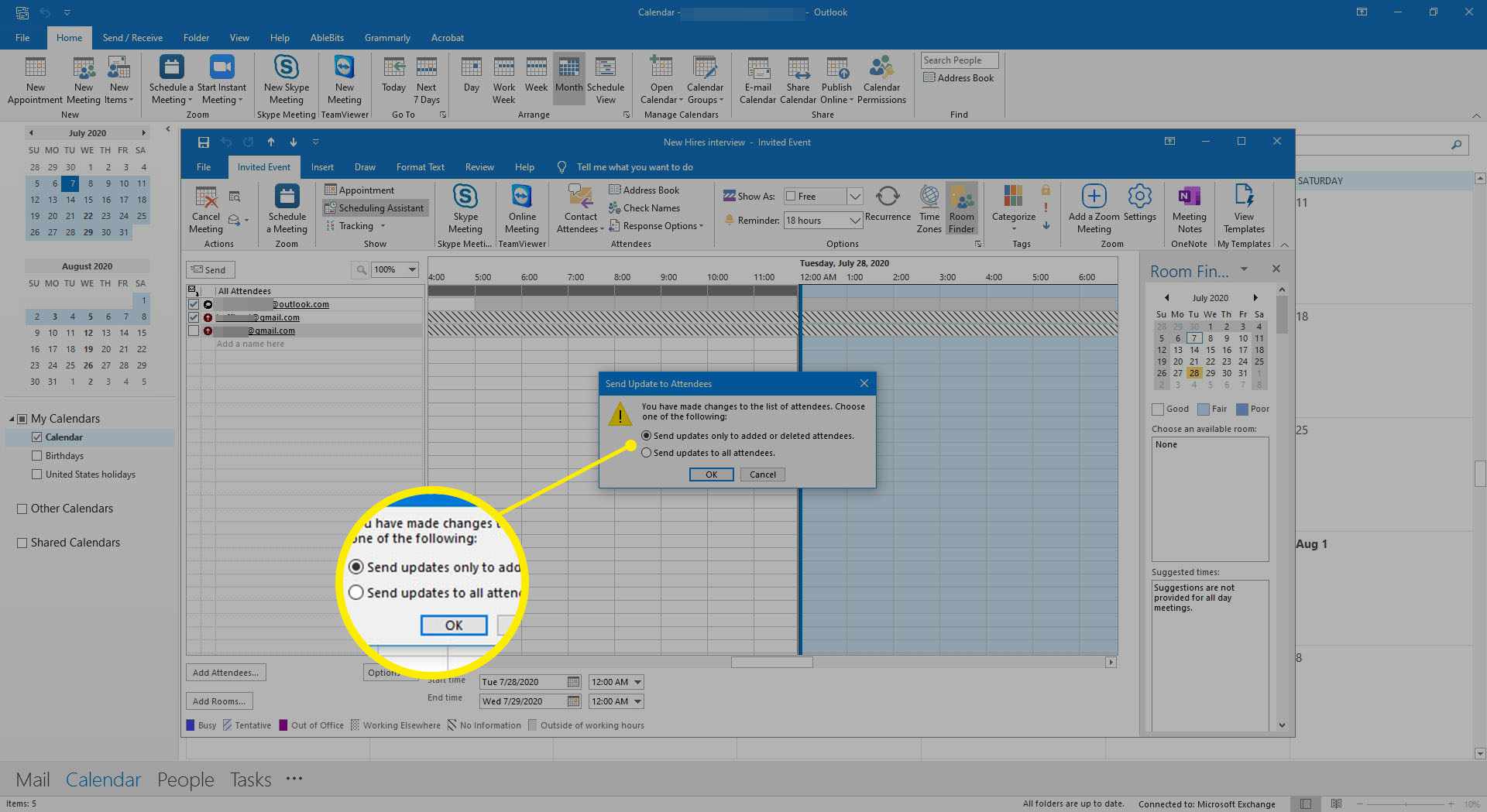Expand Tracking dropdown in Show group
Screen dimensions: 1487x812
(x=383, y=226)
